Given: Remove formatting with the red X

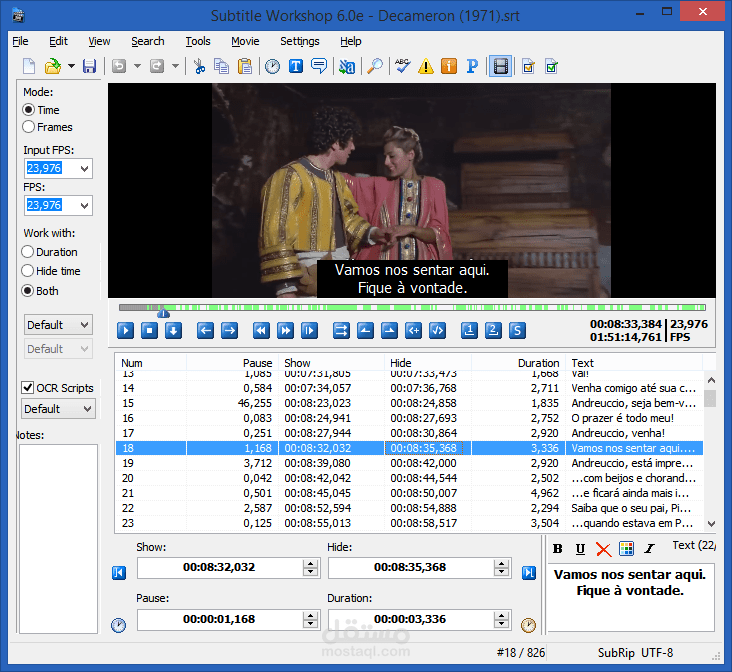Looking at the screenshot, I should pos(603,549).
